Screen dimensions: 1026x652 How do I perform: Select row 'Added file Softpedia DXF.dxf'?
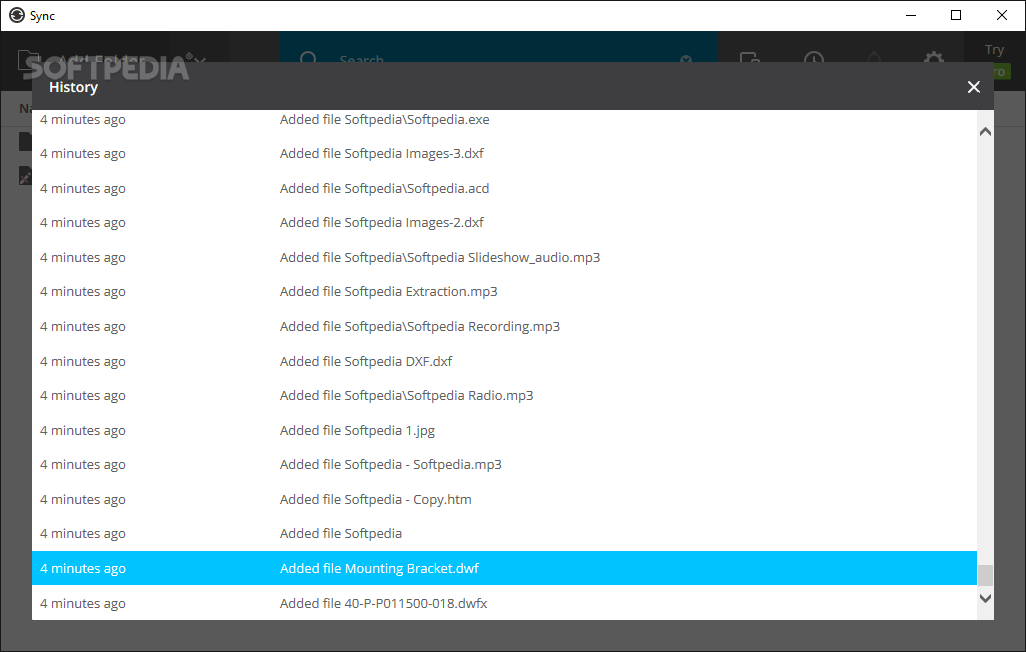[x=504, y=361]
